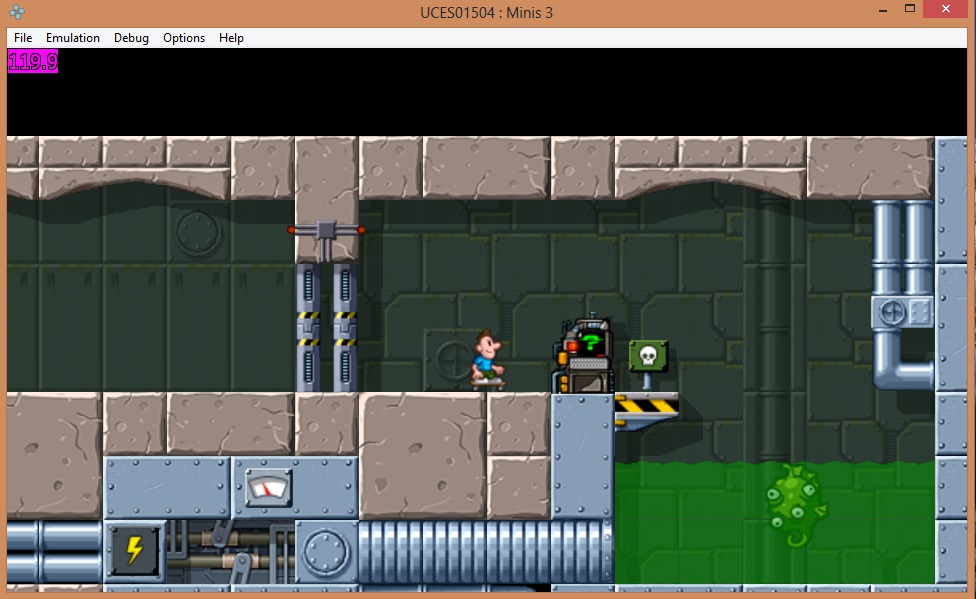976x599 pixels.
Task: Open the Options menu
Action: 184,38
